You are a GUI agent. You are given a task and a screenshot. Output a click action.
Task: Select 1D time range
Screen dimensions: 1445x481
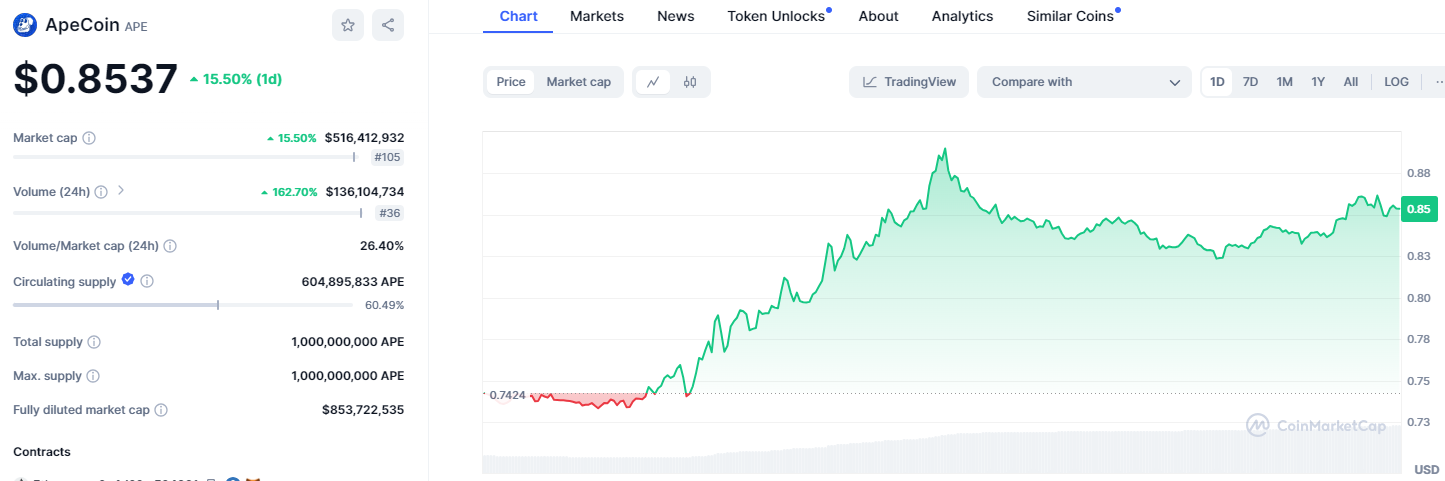click(1217, 82)
